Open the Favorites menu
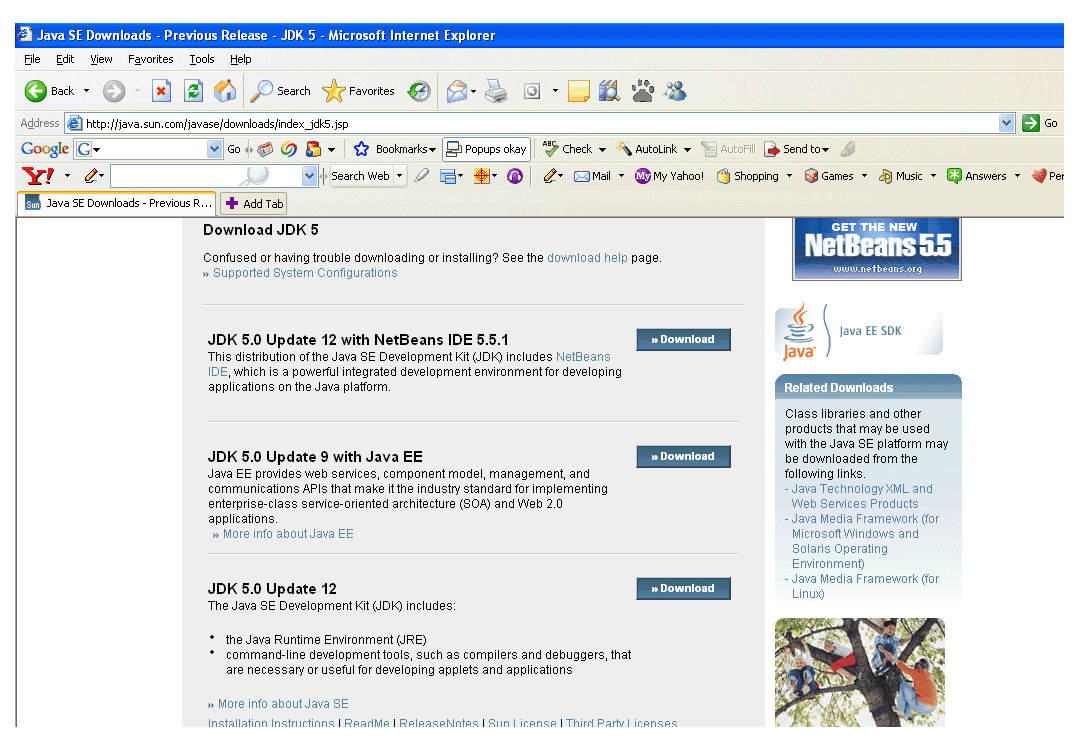The width and height of the screenshot is (1080, 750). tap(151, 59)
